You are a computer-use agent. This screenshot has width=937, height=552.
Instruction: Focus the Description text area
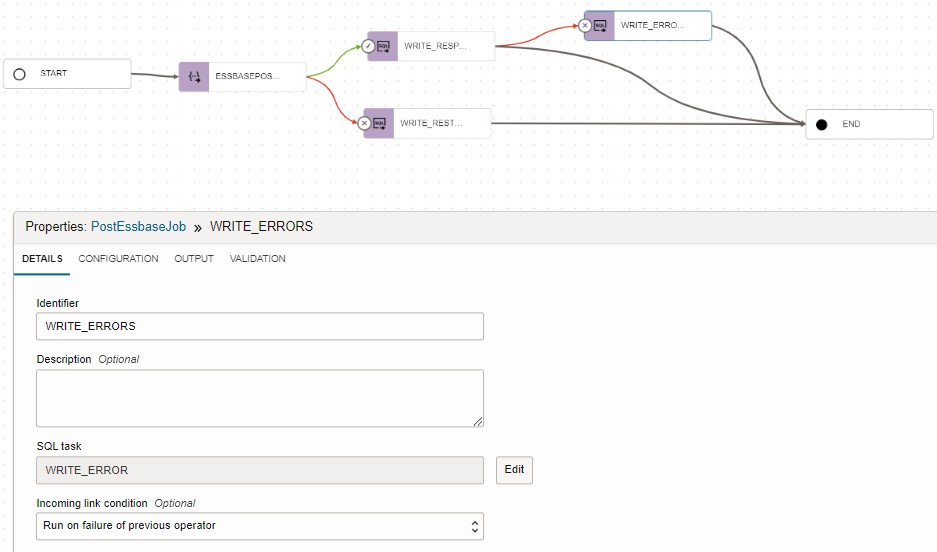tap(260, 397)
